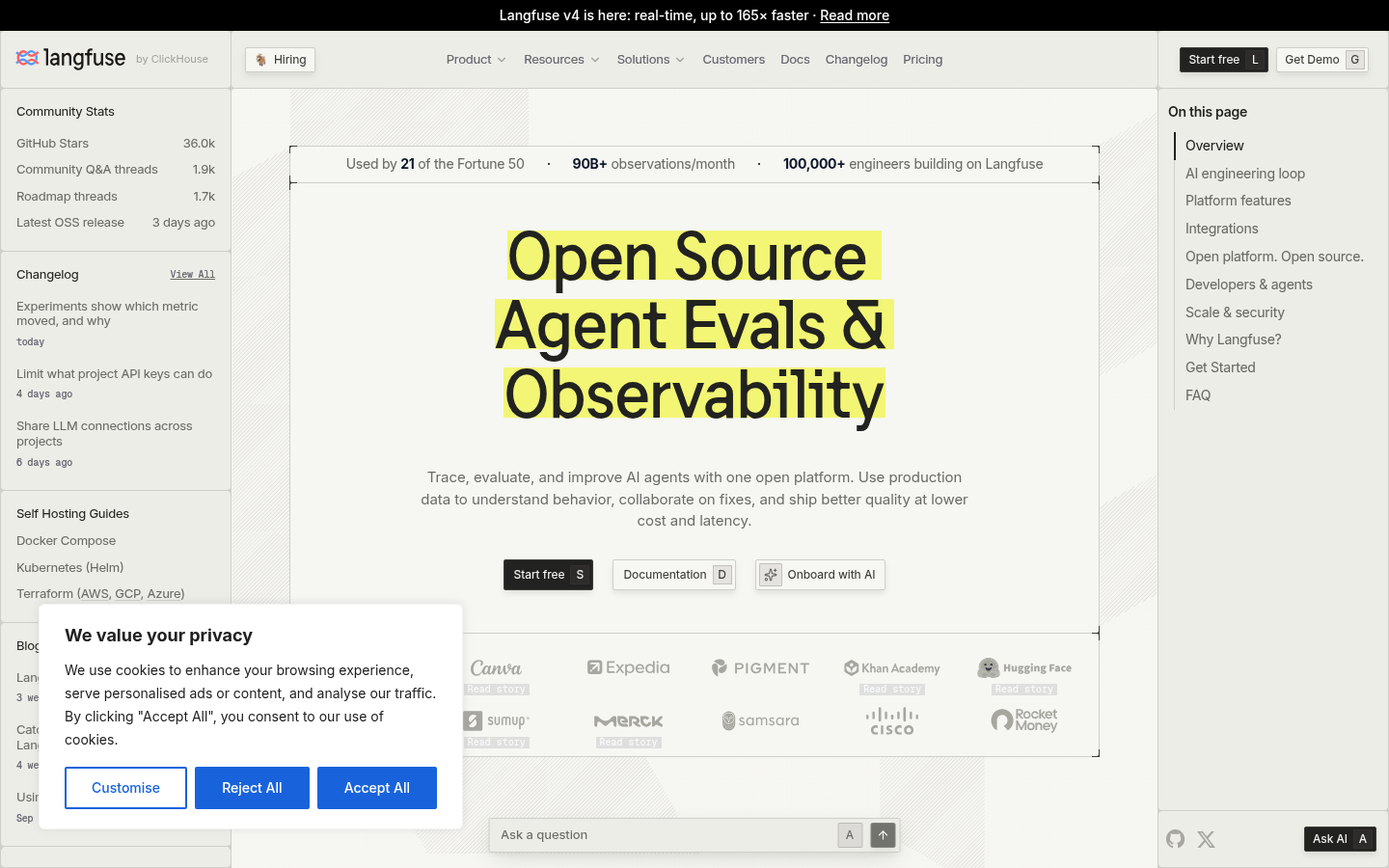Open GitHub Stars community stat
The image size is (1389, 868).
click(x=116, y=144)
